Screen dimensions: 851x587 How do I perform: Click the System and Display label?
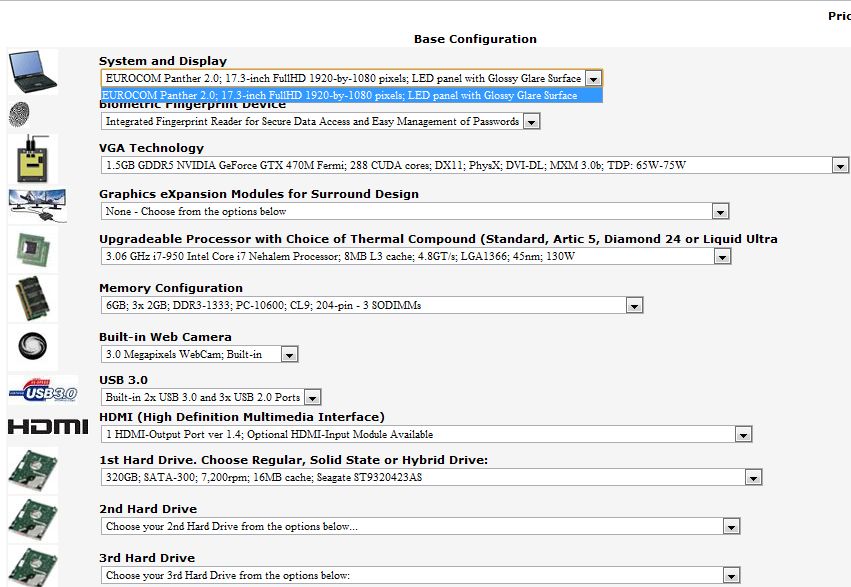point(163,61)
